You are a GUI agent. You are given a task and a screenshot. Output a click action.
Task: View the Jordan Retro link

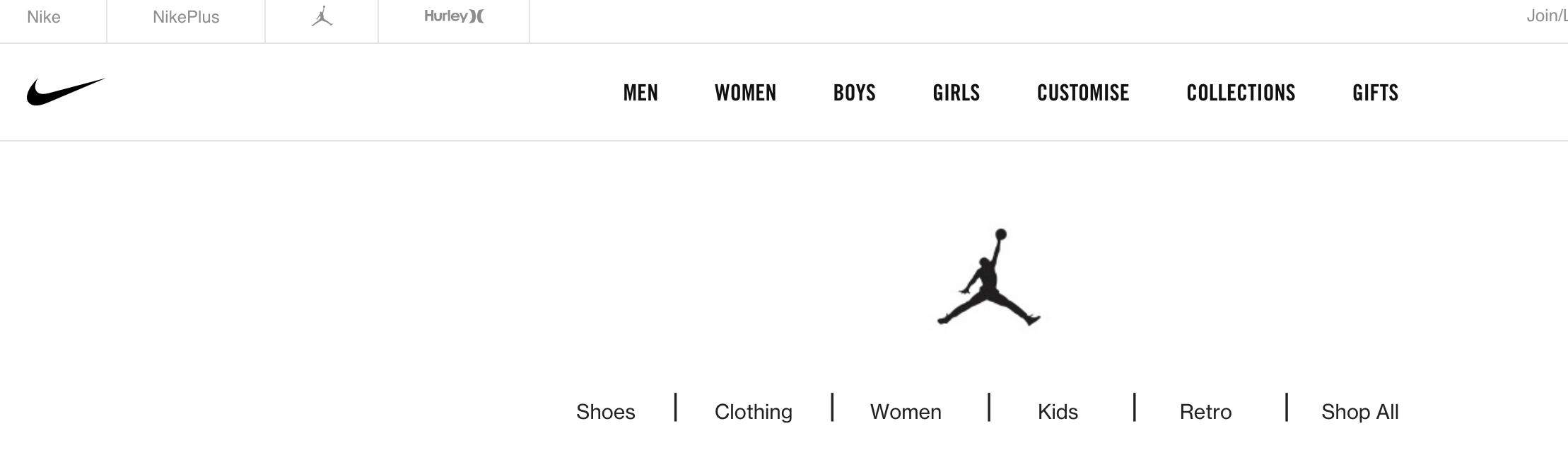(x=1205, y=412)
